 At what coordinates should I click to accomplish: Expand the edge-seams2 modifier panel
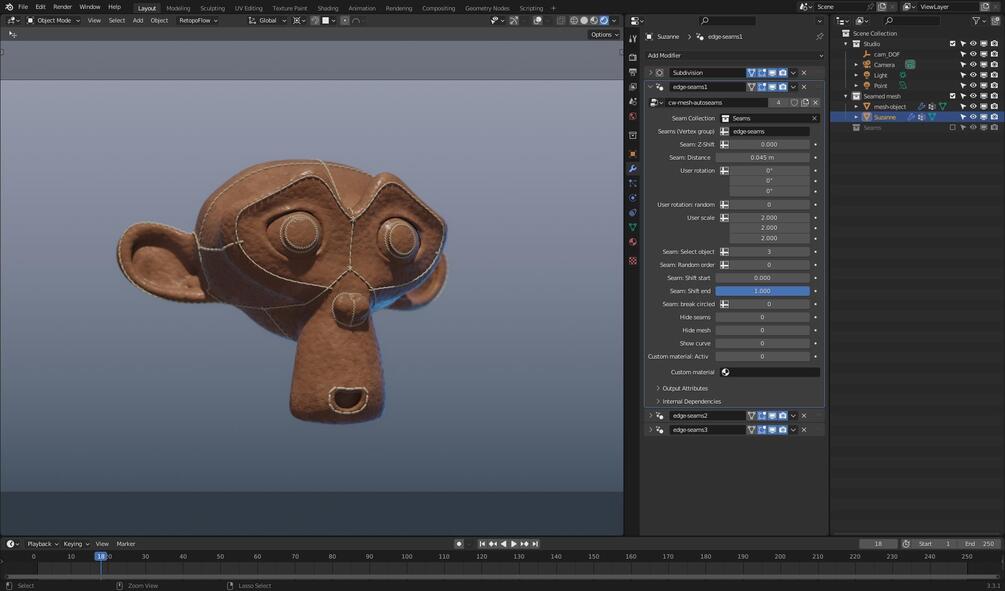tap(651, 416)
